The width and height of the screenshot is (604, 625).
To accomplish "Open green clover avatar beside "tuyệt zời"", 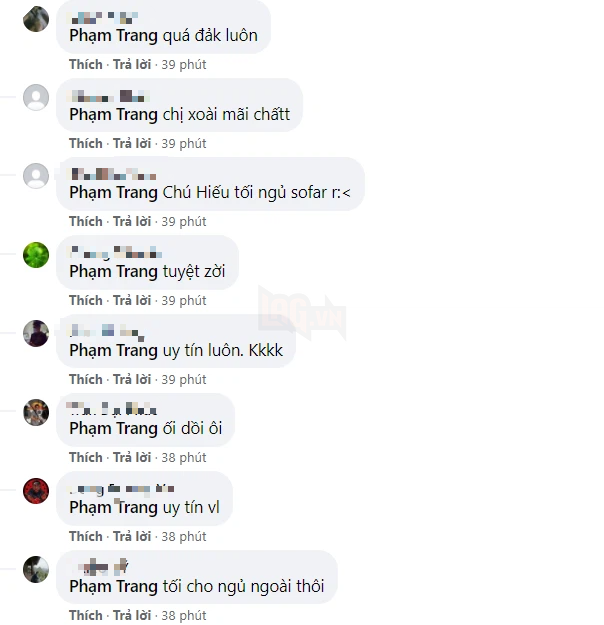I will (x=36, y=255).
